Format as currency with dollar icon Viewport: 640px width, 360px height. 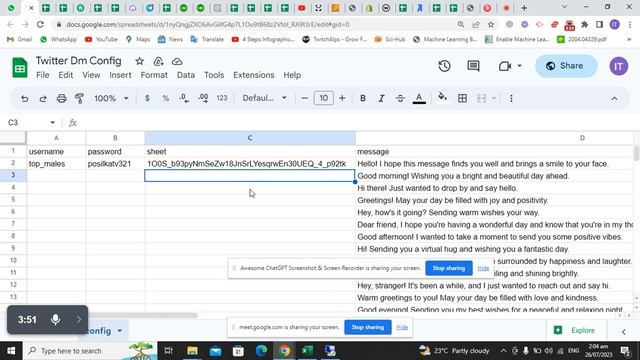tap(147, 98)
